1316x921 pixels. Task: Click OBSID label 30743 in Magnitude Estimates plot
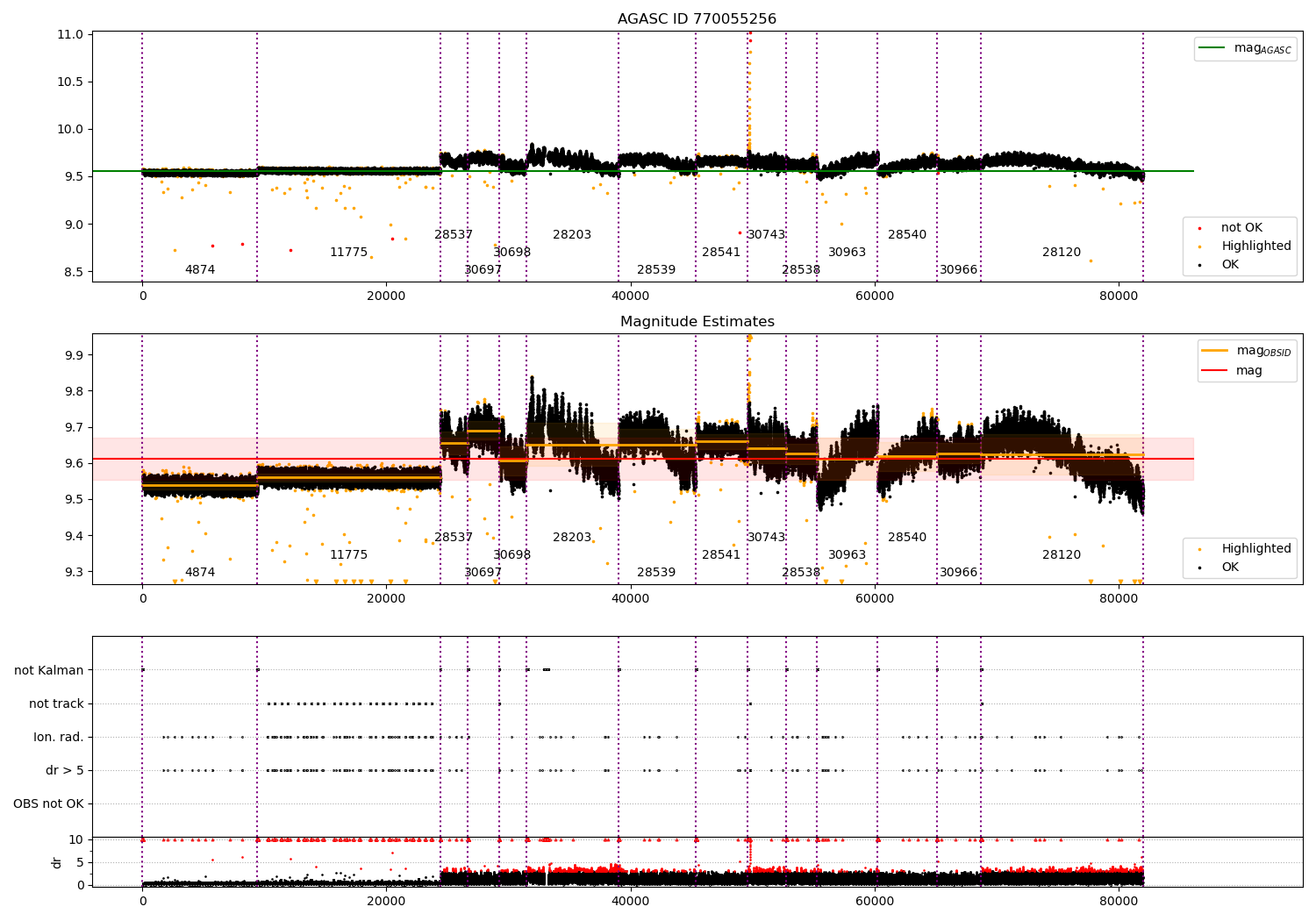point(766,537)
